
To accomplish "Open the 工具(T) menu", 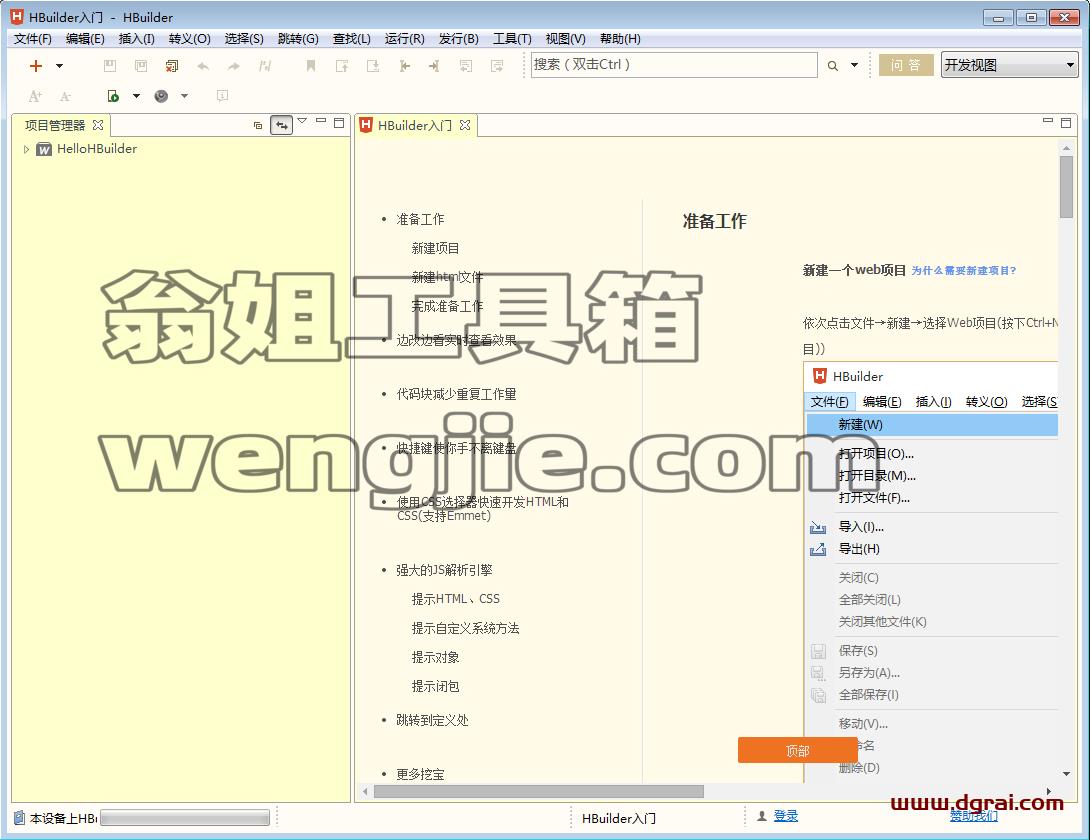I will coord(512,39).
